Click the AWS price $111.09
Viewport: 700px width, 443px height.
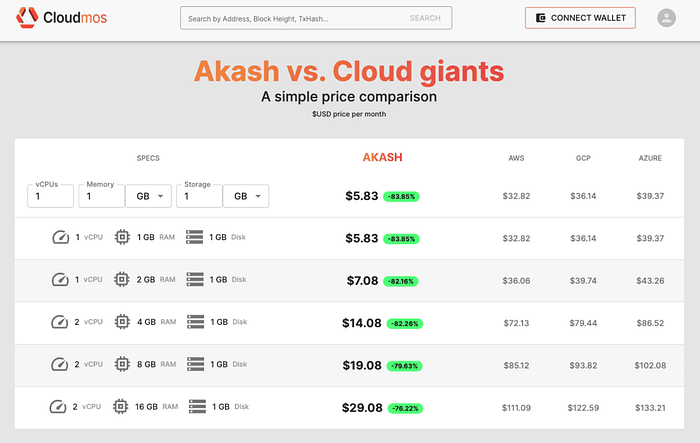pyautogui.click(x=517, y=408)
